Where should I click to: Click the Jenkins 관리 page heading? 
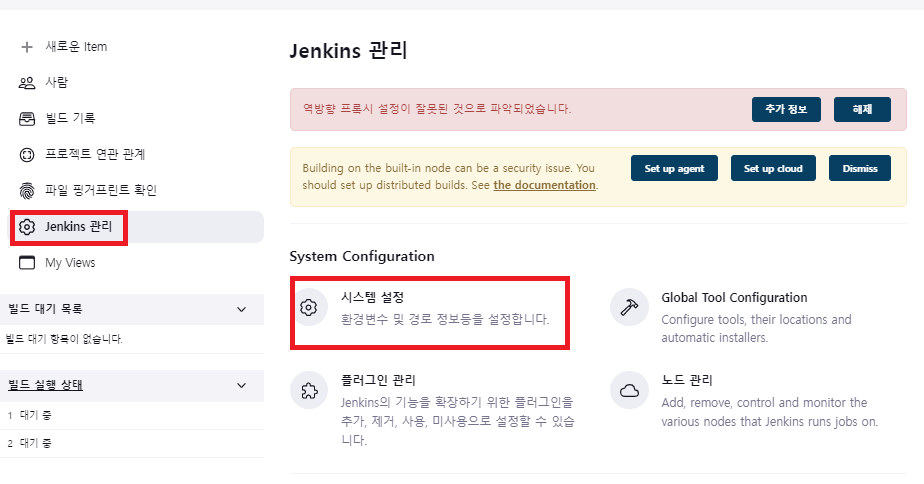coord(348,51)
